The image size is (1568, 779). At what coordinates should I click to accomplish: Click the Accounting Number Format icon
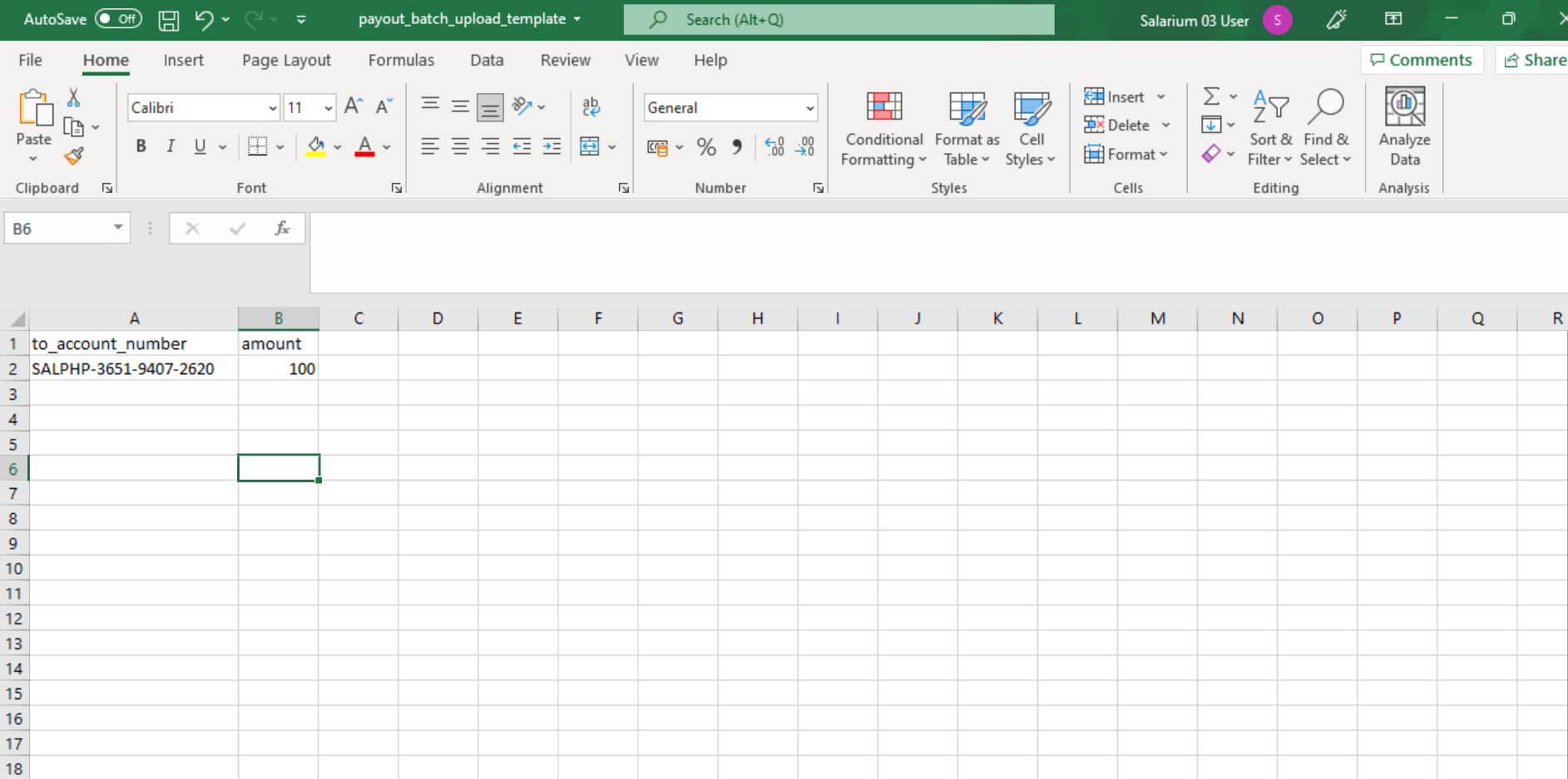point(657,148)
